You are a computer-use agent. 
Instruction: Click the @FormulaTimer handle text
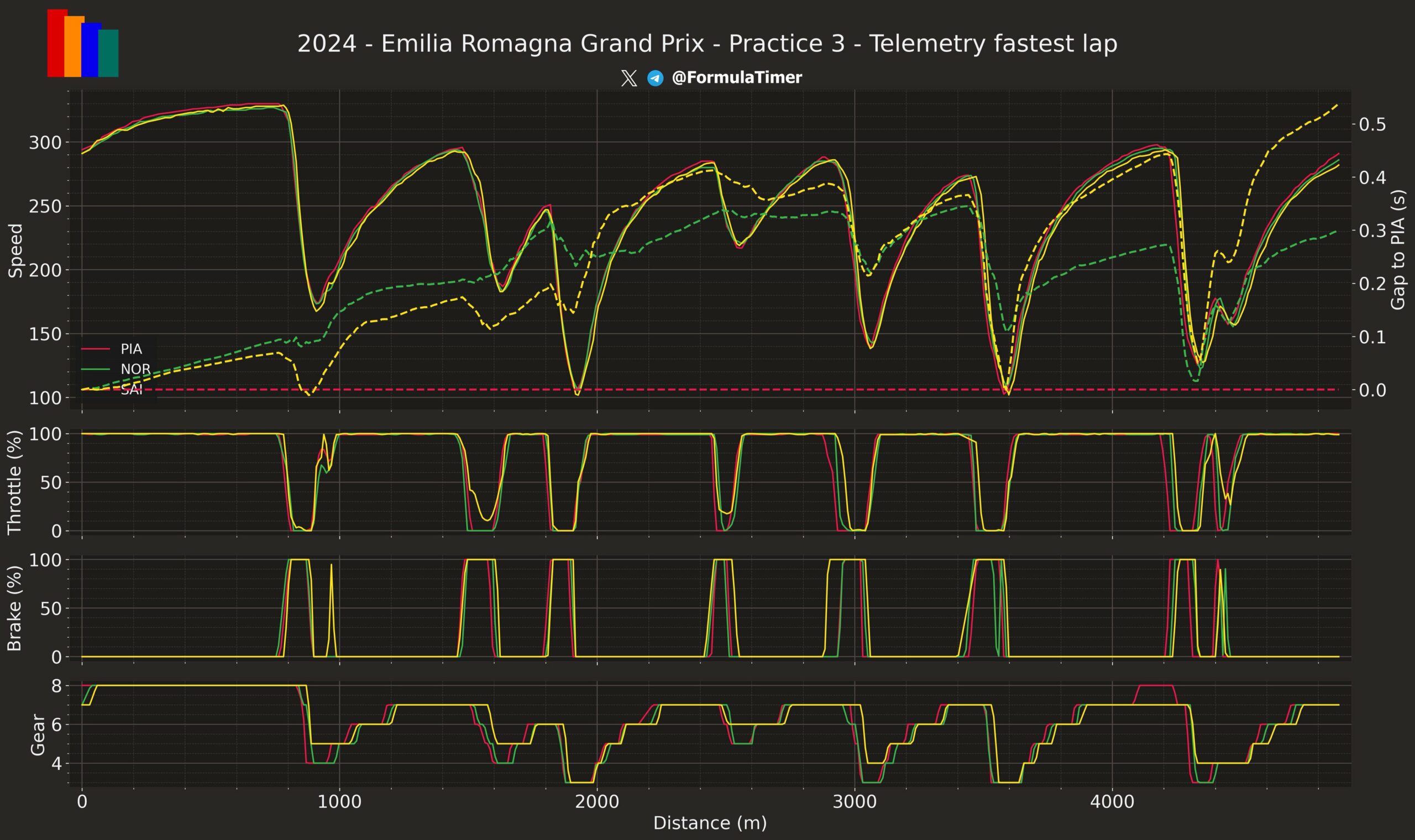point(736,77)
